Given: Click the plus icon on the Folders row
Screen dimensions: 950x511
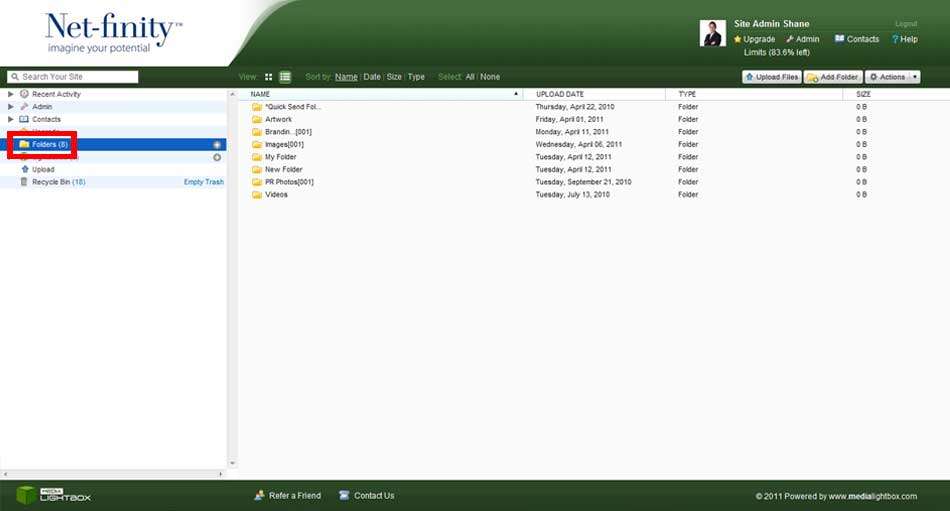Looking at the screenshot, I should click(x=217, y=145).
